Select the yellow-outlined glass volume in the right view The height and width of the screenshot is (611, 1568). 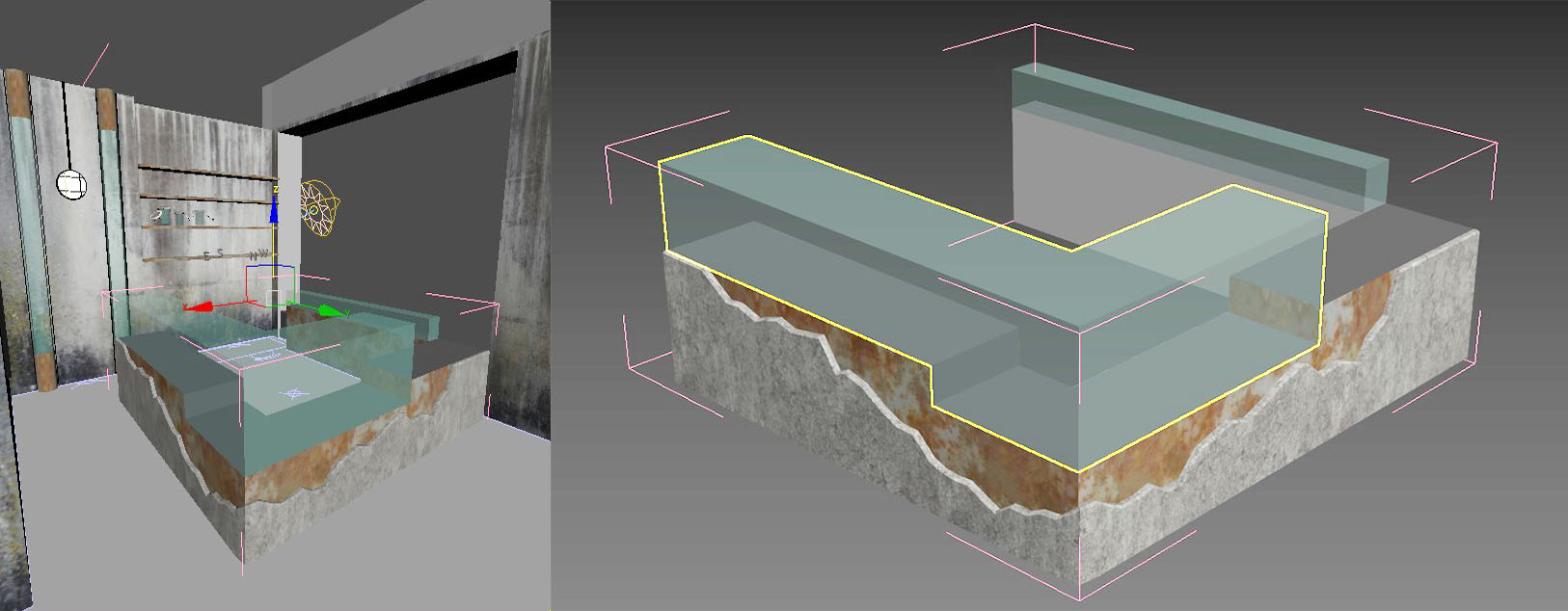pyautogui.click(x=992, y=302)
